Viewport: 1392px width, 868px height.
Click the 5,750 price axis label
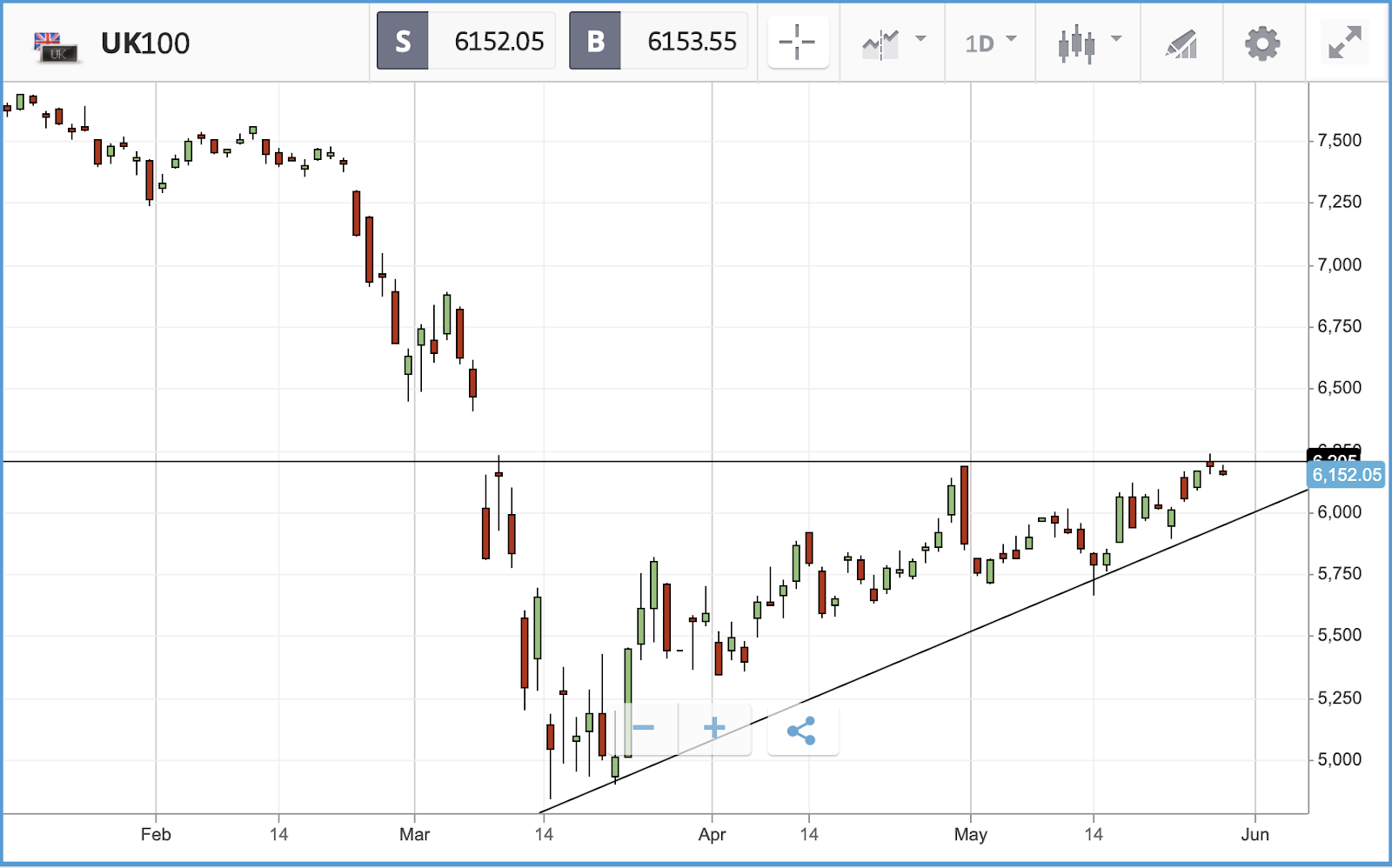coord(1339,574)
